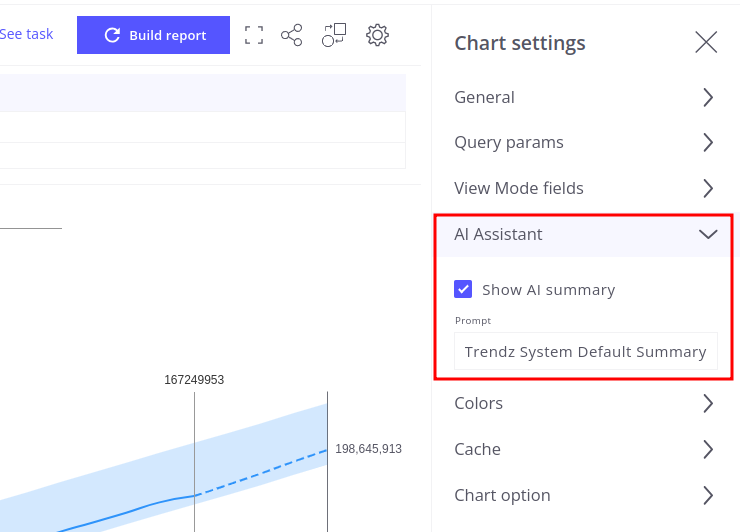Click the 198,645,913 forecast value label
This screenshot has width=740, height=532.
click(x=368, y=449)
